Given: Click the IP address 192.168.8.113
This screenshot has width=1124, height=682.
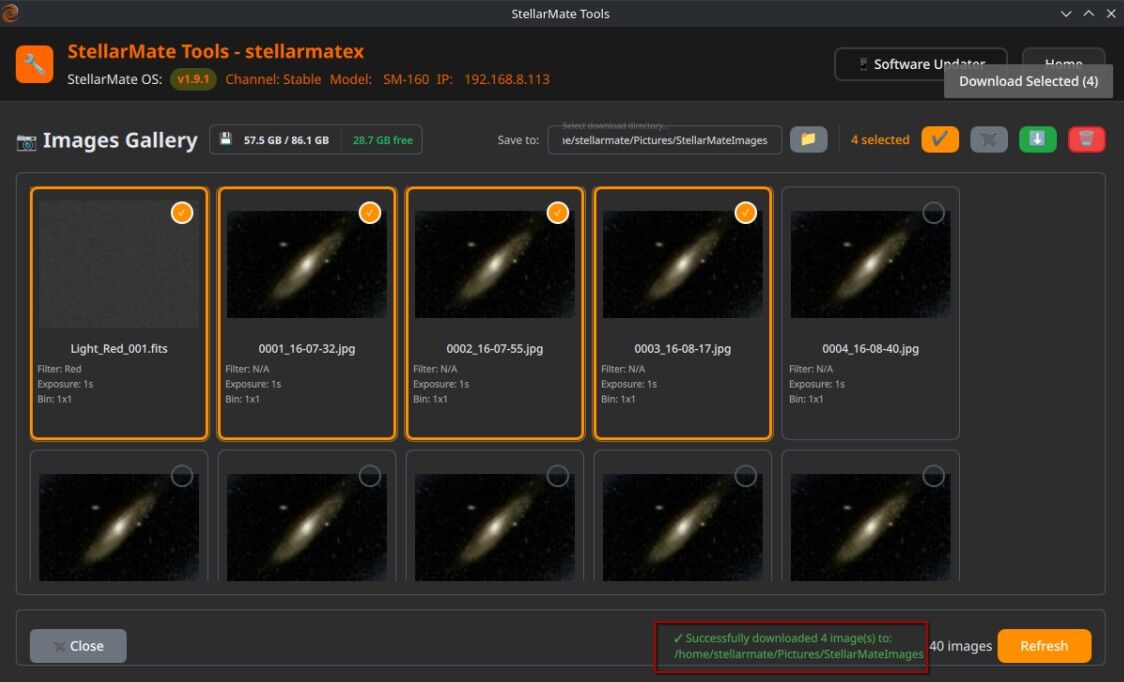Looking at the screenshot, I should pyautogui.click(x=507, y=79).
